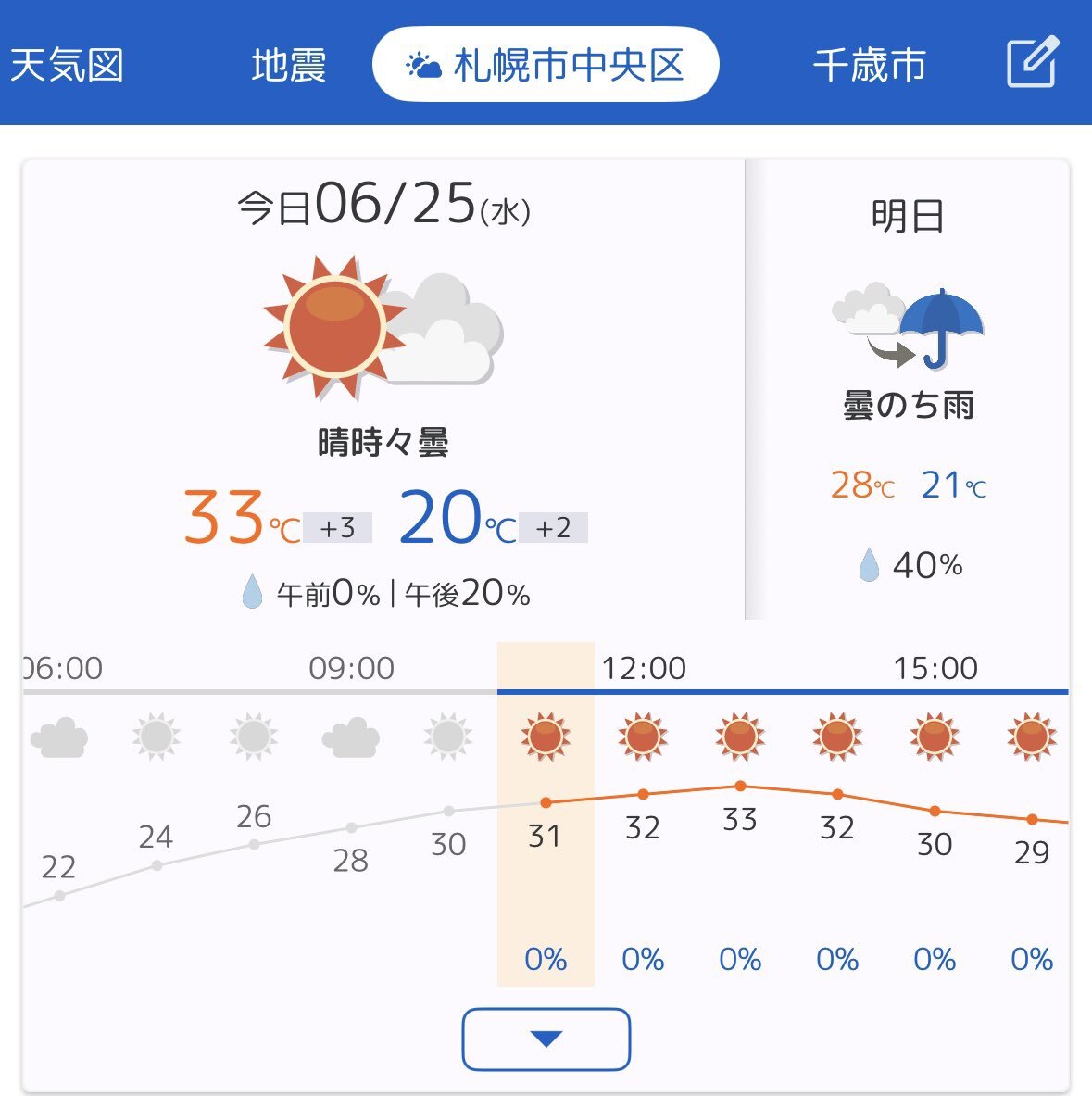Viewport: 1092px width, 1096px height.
Task: Click the 15:00 time marker
Action: pyautogui.click(x=935, y=668)
